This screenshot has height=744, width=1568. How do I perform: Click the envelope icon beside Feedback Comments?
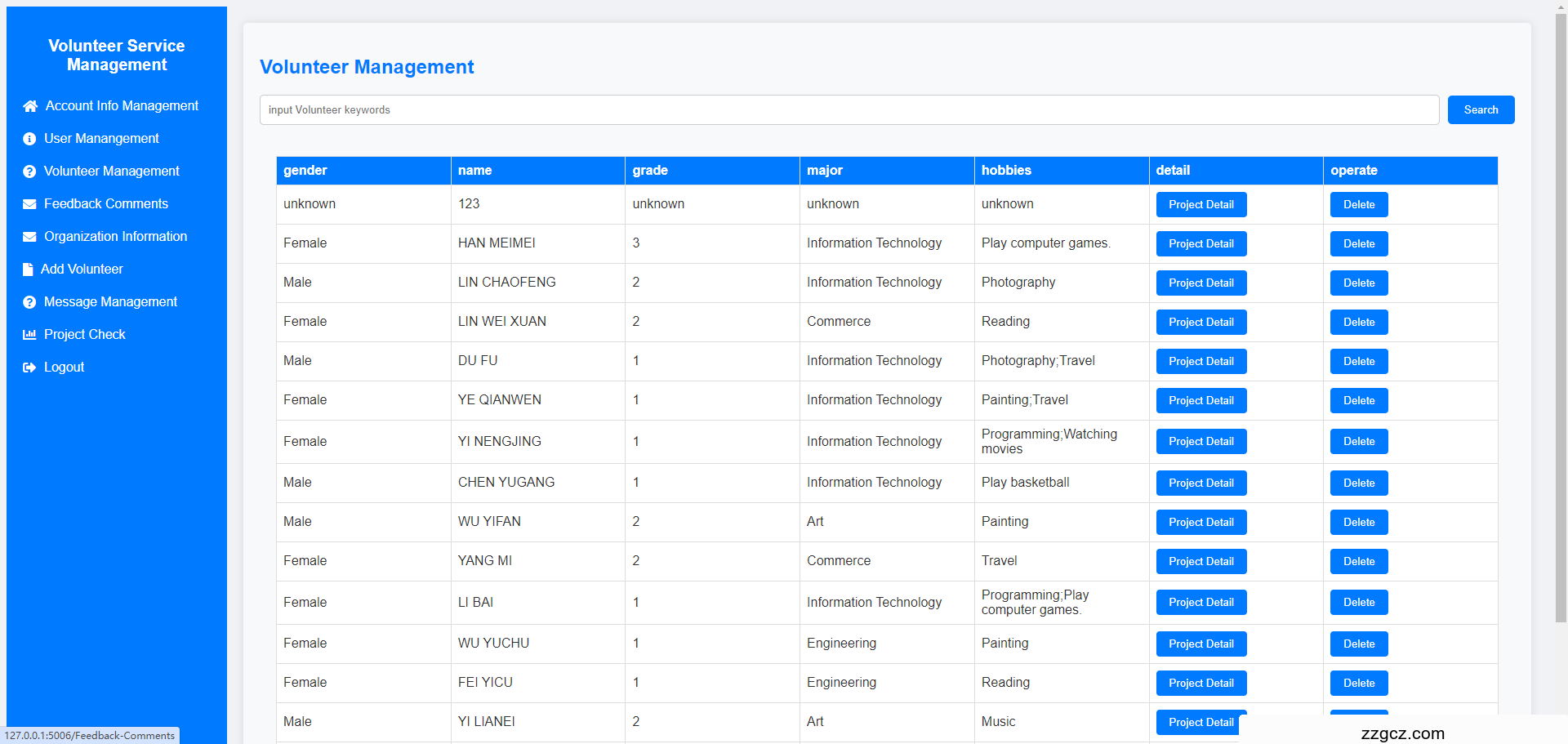tap(29, 204)
